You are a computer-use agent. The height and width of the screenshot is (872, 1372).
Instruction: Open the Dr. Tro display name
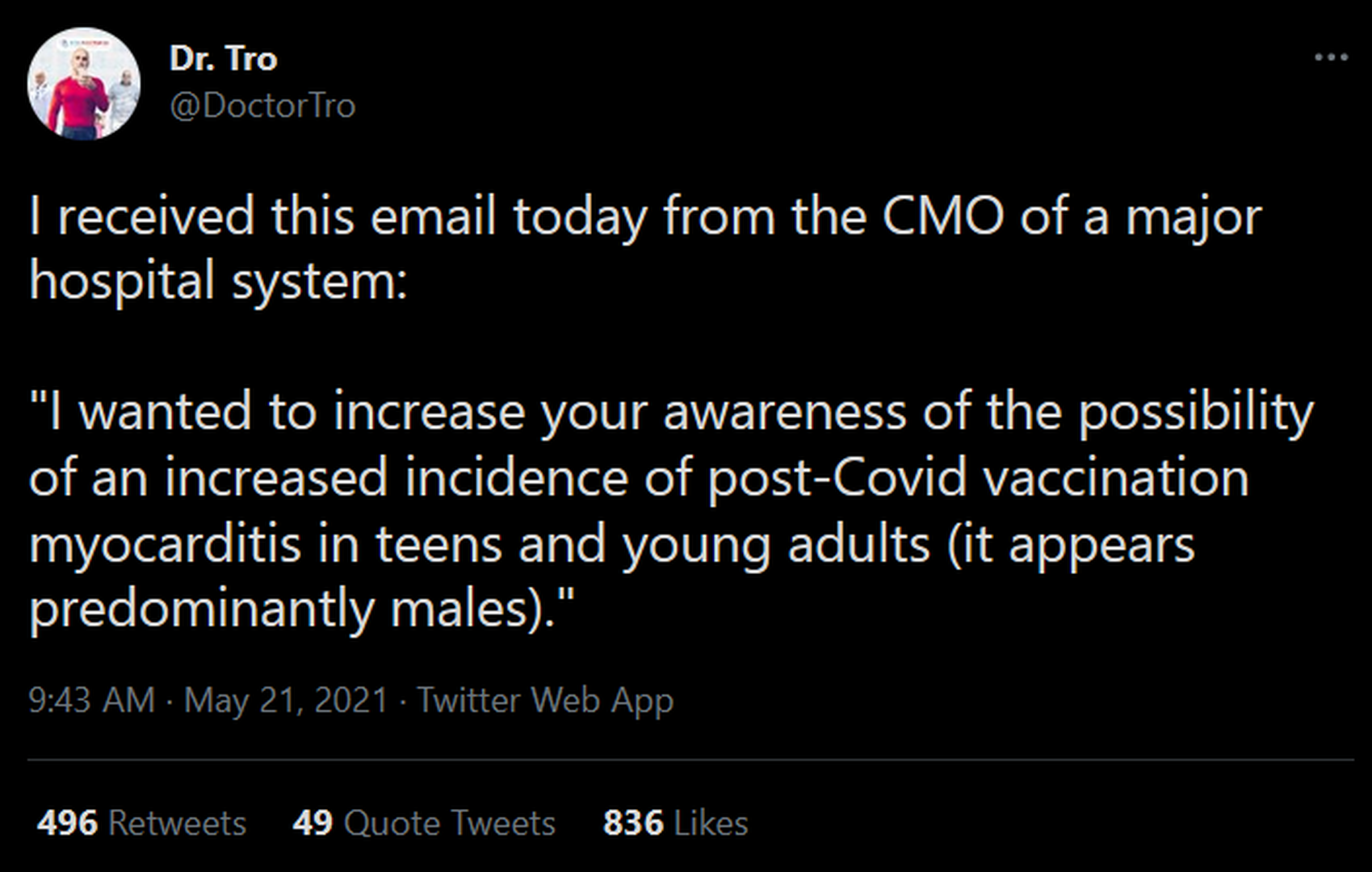(223, 59)
